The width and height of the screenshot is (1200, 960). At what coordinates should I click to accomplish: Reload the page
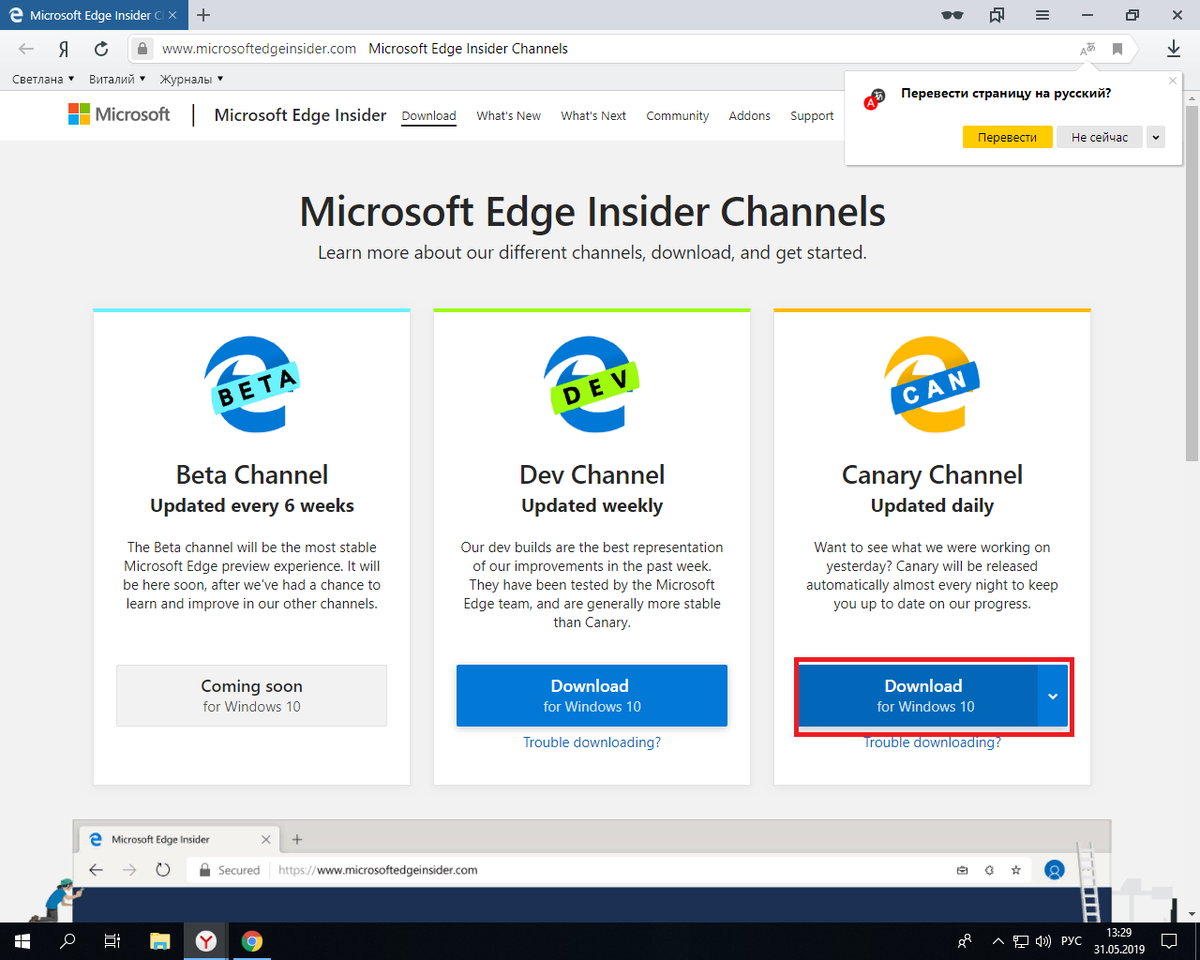point(101,48)
